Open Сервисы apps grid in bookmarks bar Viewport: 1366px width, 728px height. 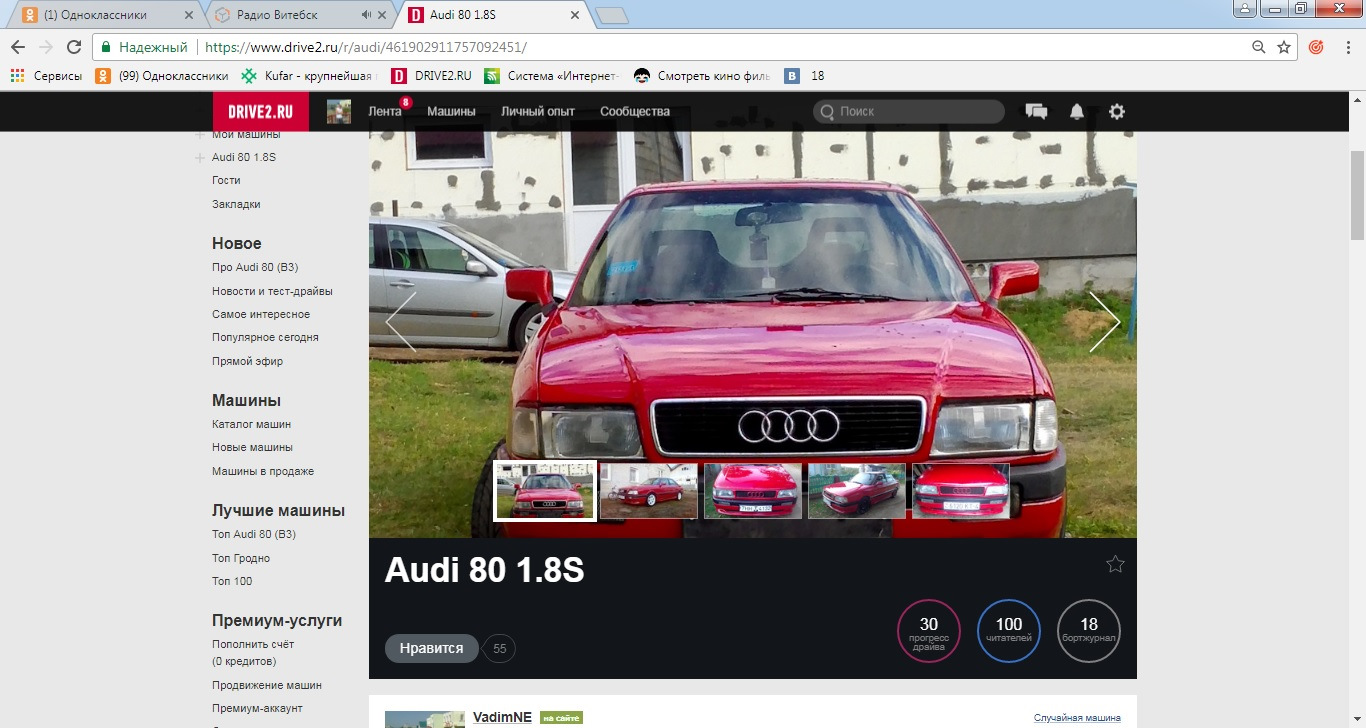(x=46, y=75)
